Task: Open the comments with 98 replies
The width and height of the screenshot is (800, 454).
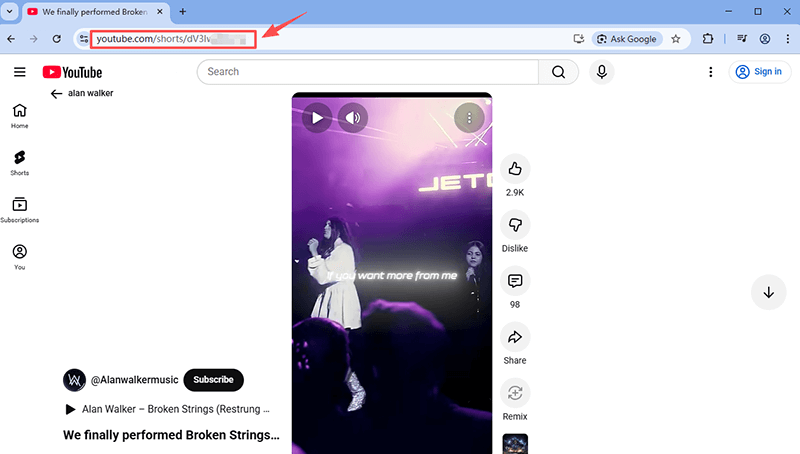Action: [515, 281]
